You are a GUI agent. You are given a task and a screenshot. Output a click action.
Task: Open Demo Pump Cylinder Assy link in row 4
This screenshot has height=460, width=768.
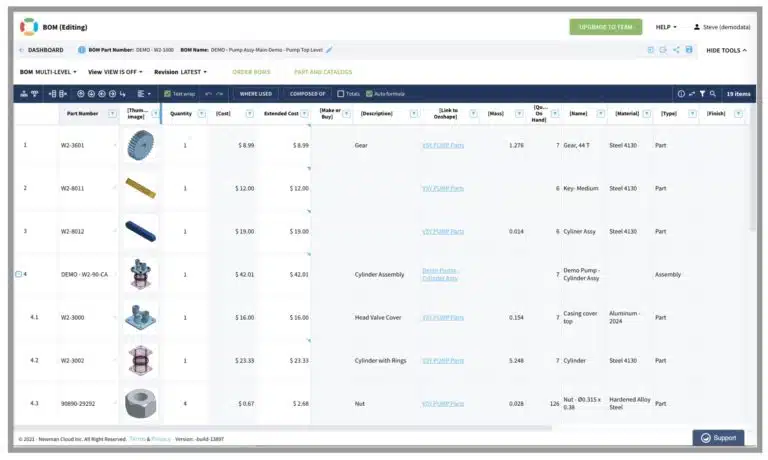click(440, 274)
